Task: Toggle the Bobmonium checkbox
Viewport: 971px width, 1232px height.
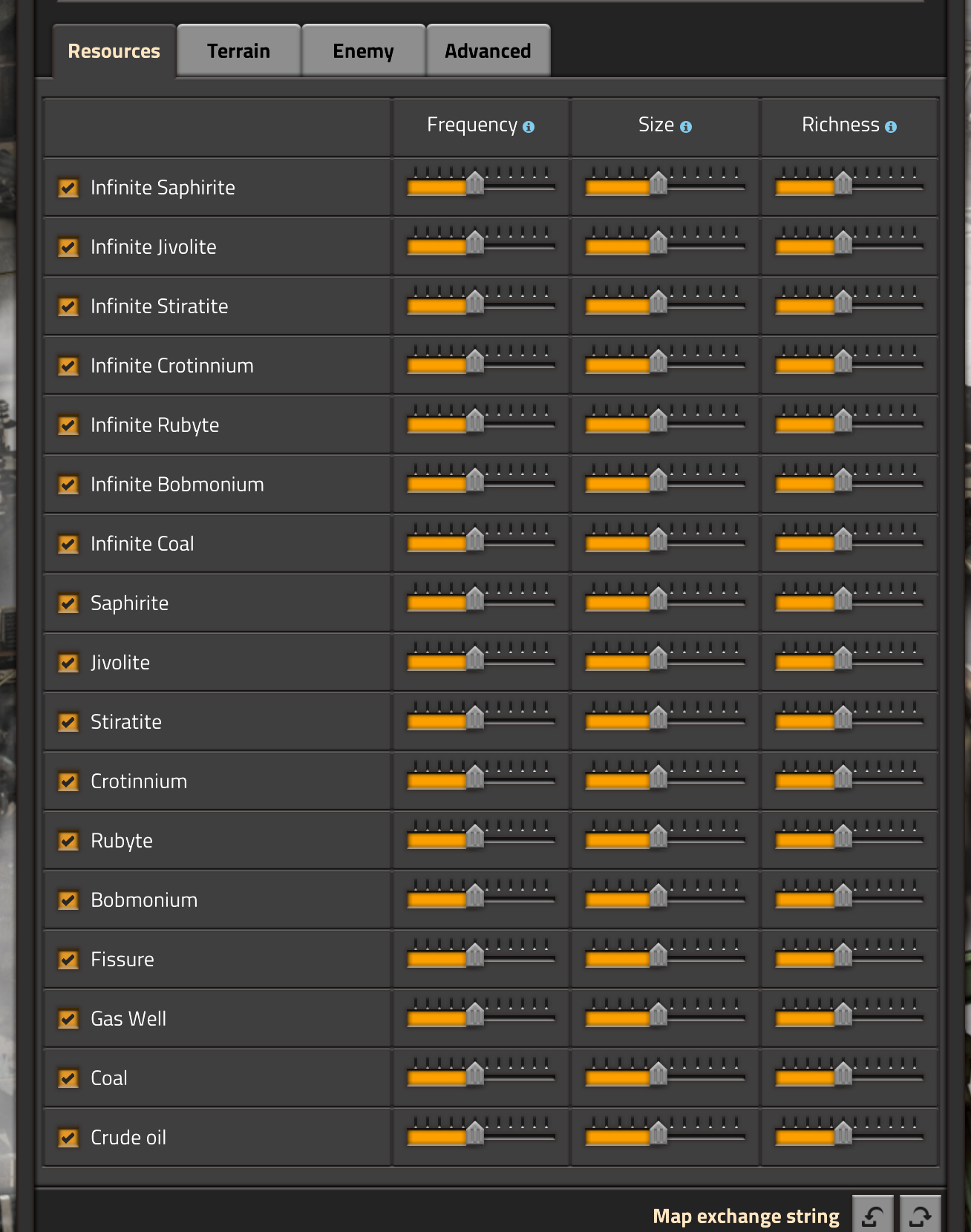Action: [68, 900]
